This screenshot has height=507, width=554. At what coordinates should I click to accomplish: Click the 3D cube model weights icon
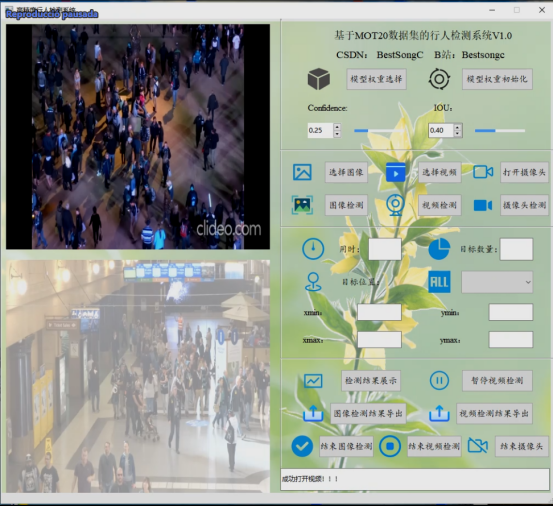[318, 78]
